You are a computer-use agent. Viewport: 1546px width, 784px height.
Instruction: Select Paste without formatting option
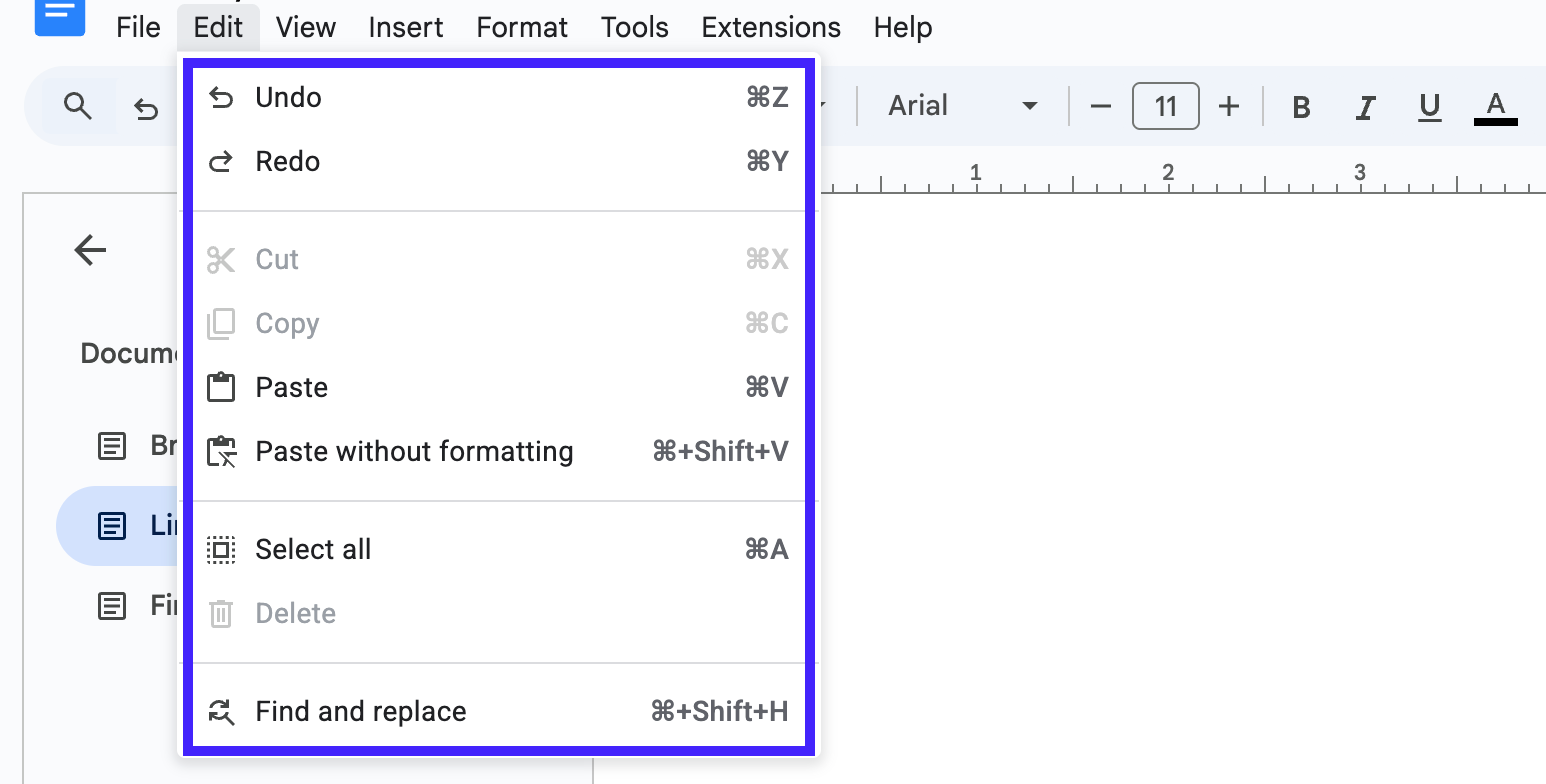[414, 452]
